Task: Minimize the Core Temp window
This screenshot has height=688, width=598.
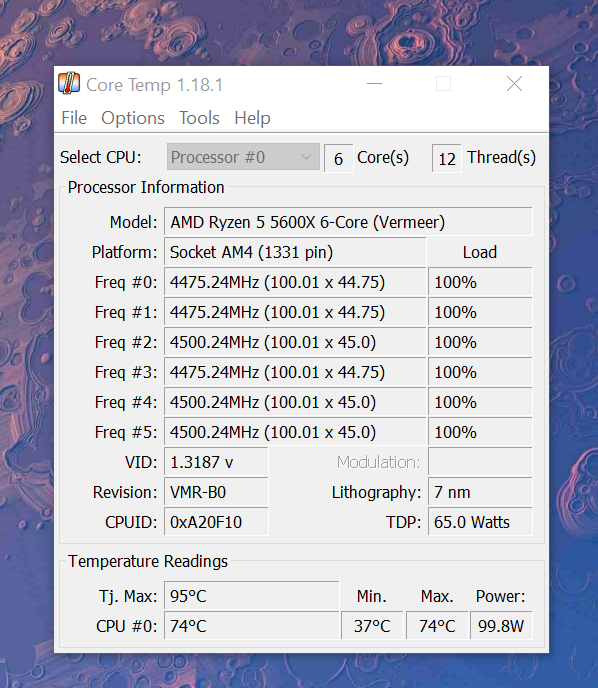Action: [x=374, y=83]
